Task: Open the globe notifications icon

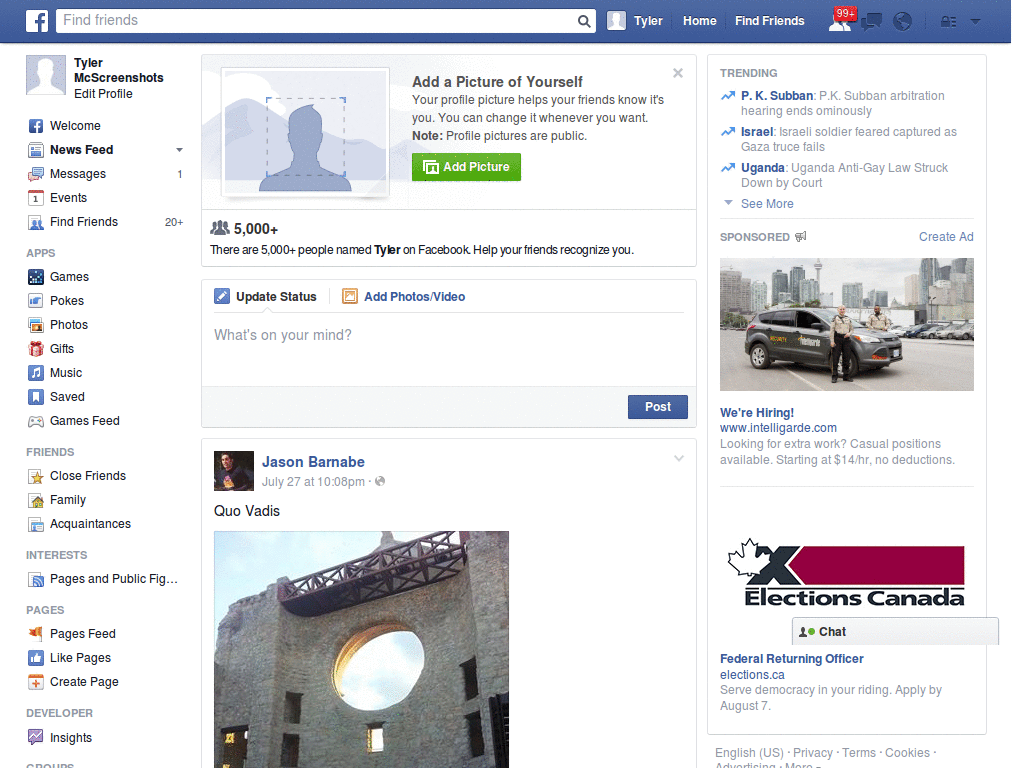Action: 902,20
